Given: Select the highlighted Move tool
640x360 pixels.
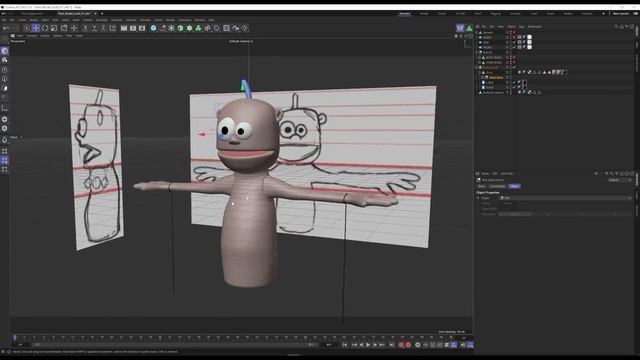Looking at the screenshot, I should [x=36, y=28].
